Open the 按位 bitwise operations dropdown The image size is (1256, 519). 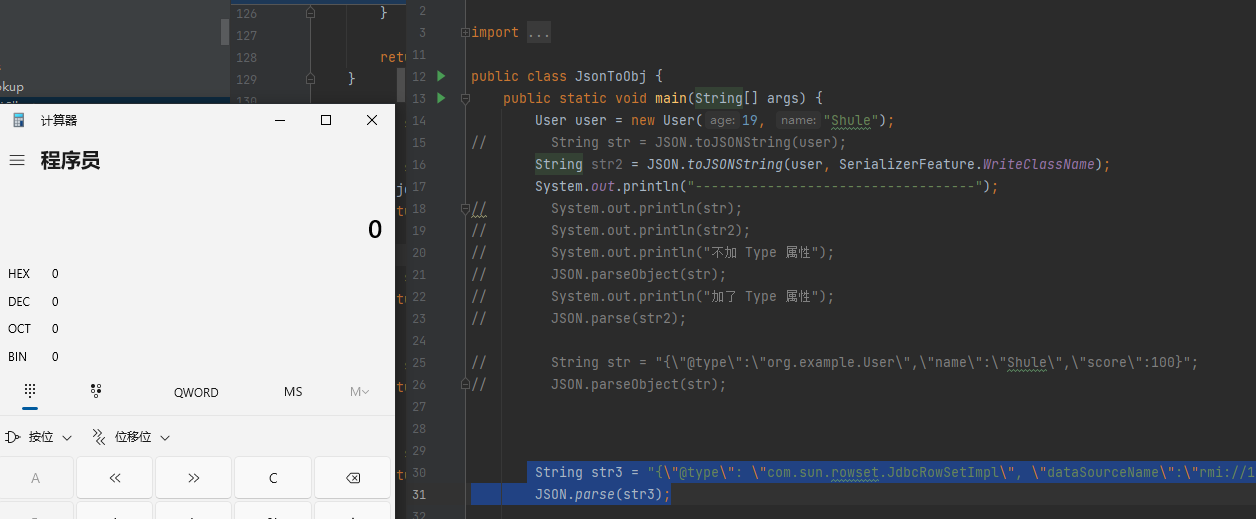(39, 437)
